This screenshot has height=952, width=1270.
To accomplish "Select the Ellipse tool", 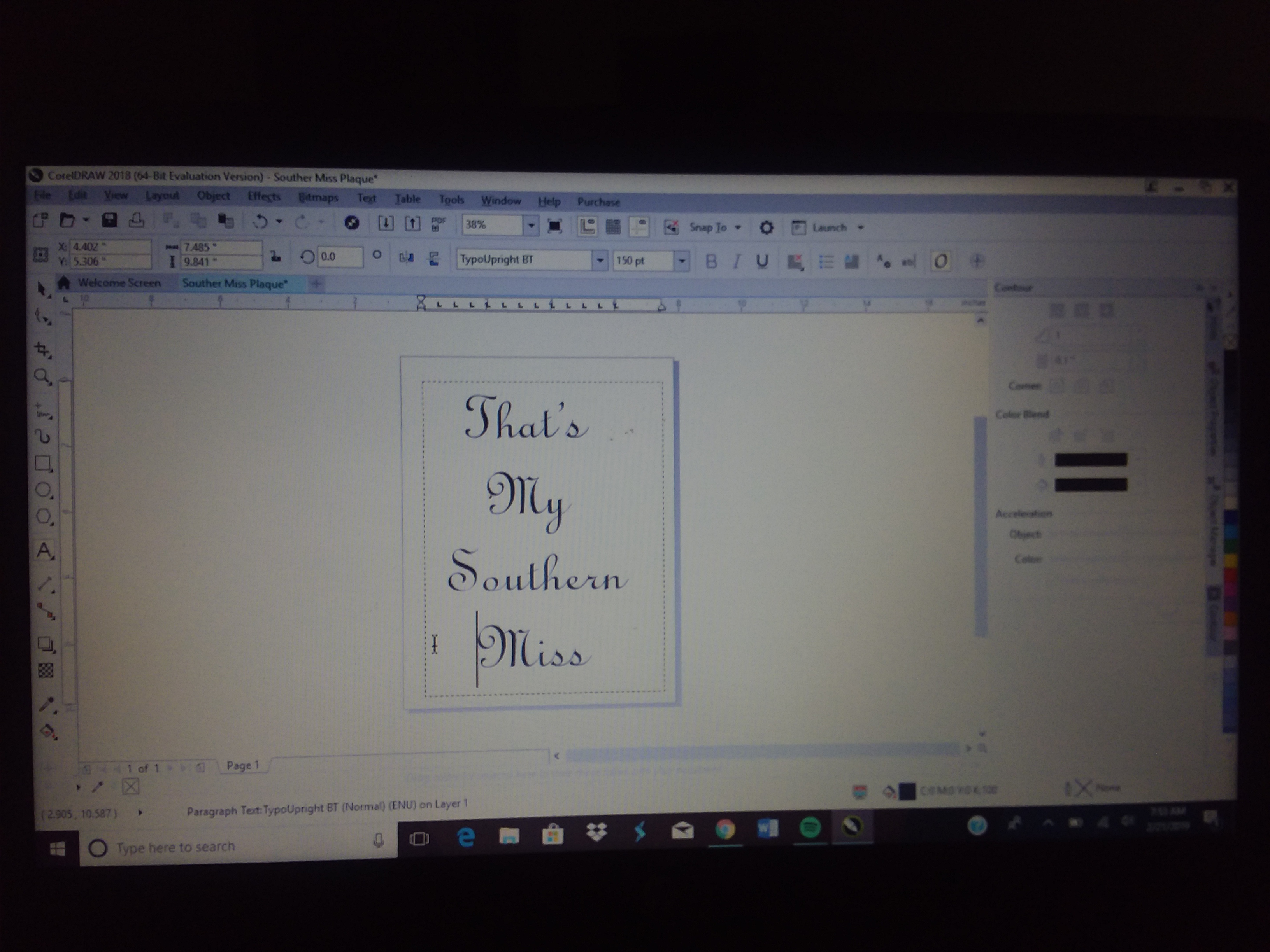I will point(44,491).
